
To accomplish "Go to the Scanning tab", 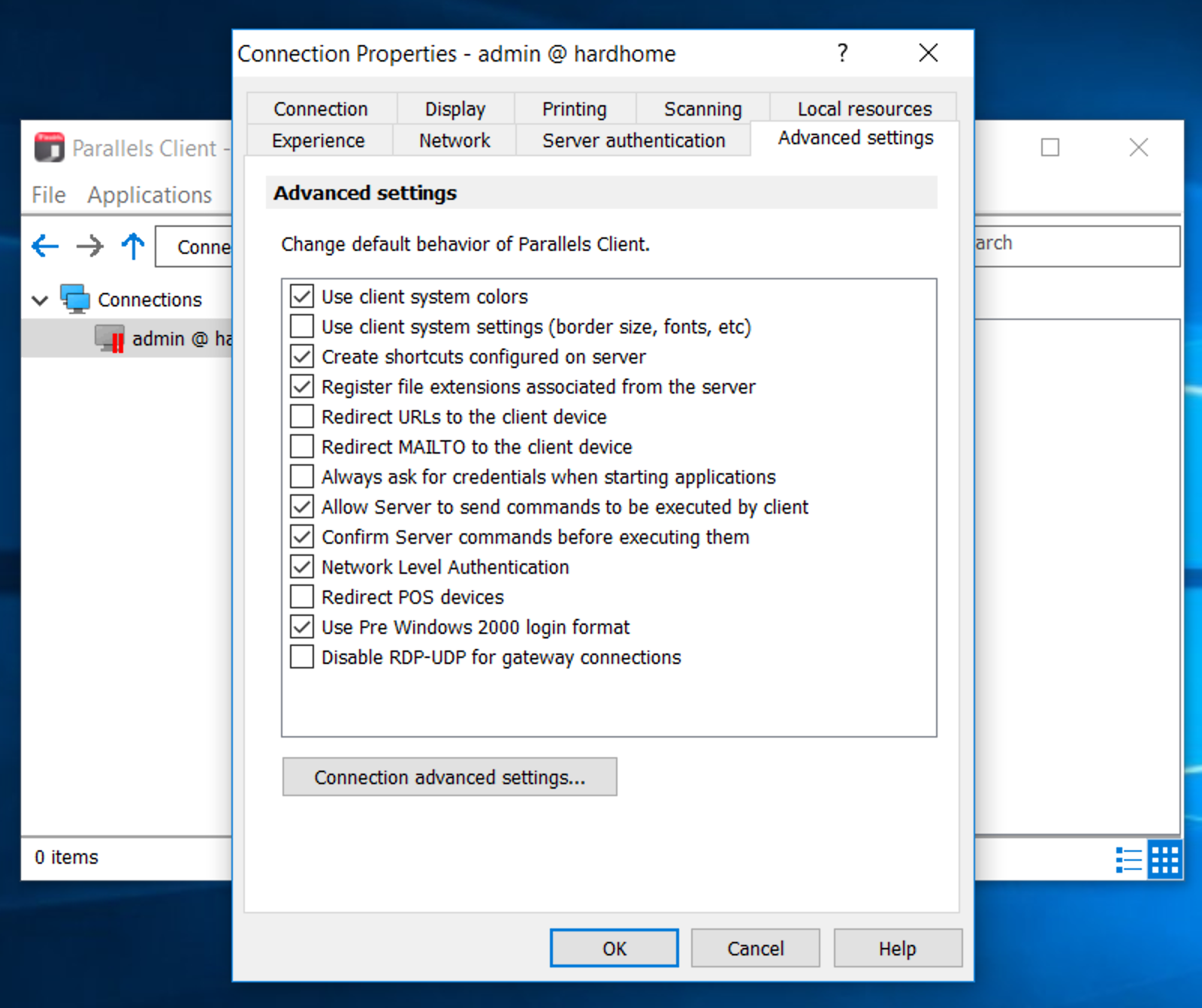I will coord(703,109).
